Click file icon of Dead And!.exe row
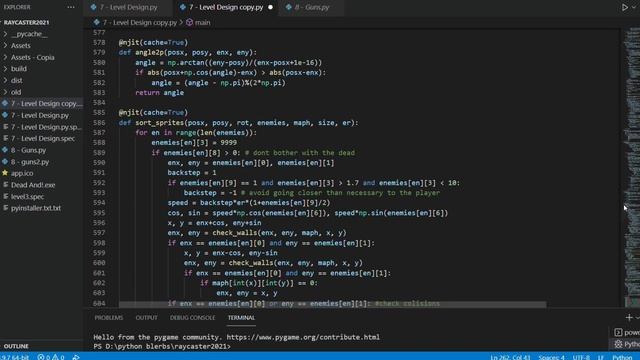This screenshot has width=640, height=360. click(5, 184)
